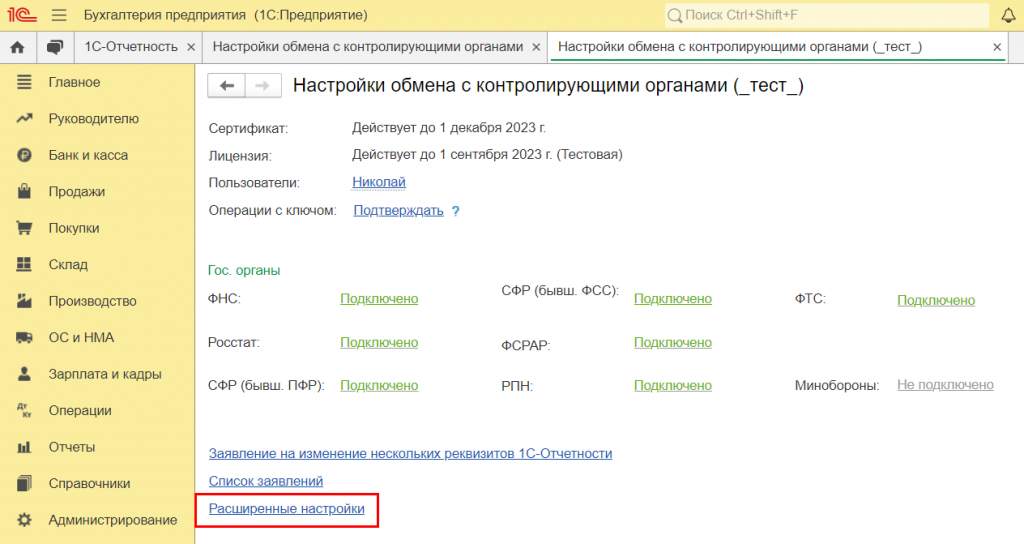The width and height of the screenshot is (1024, 544).
Task: Click the license validity (Тестовая) text
Action: [x=487, y=155]
